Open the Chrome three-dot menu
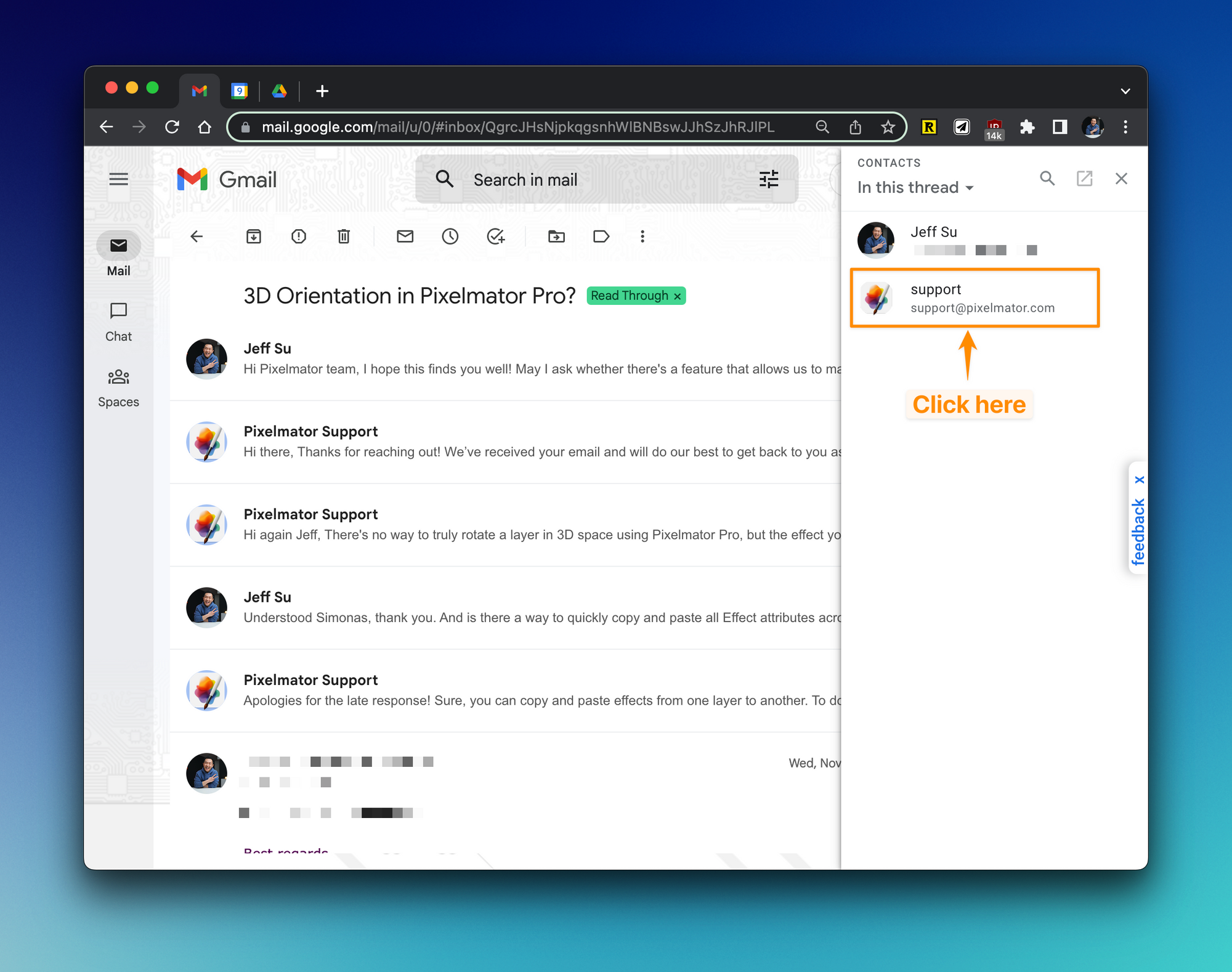The width and height of the screenshot is (1232, 972). [1125, 127]
